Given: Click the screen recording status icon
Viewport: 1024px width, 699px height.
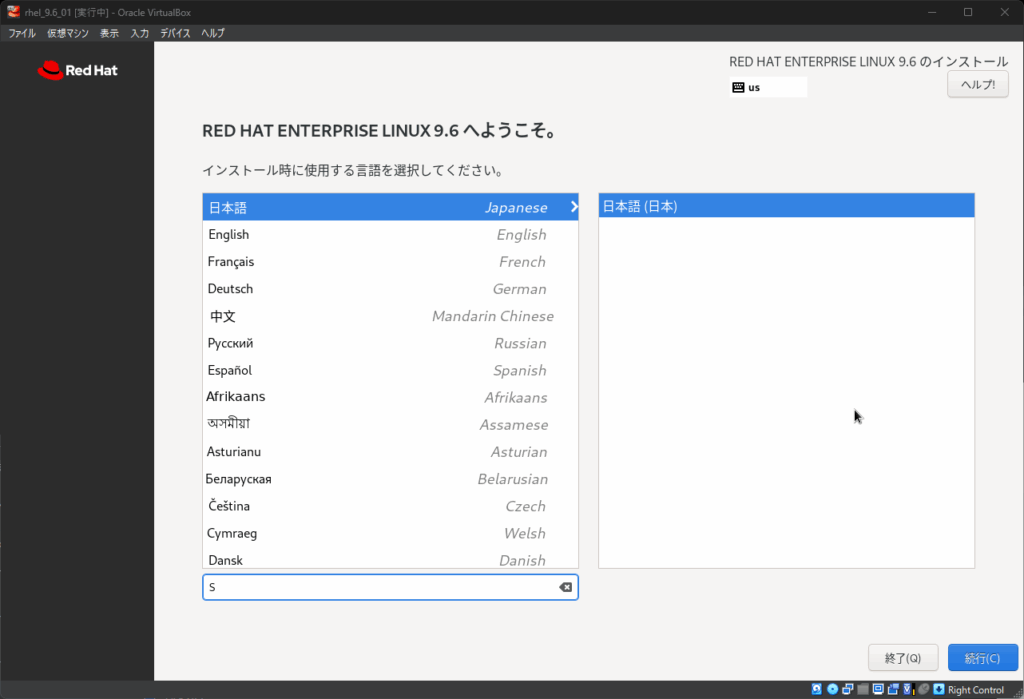Looking at the screenshot, I should (x=893, y=689).
